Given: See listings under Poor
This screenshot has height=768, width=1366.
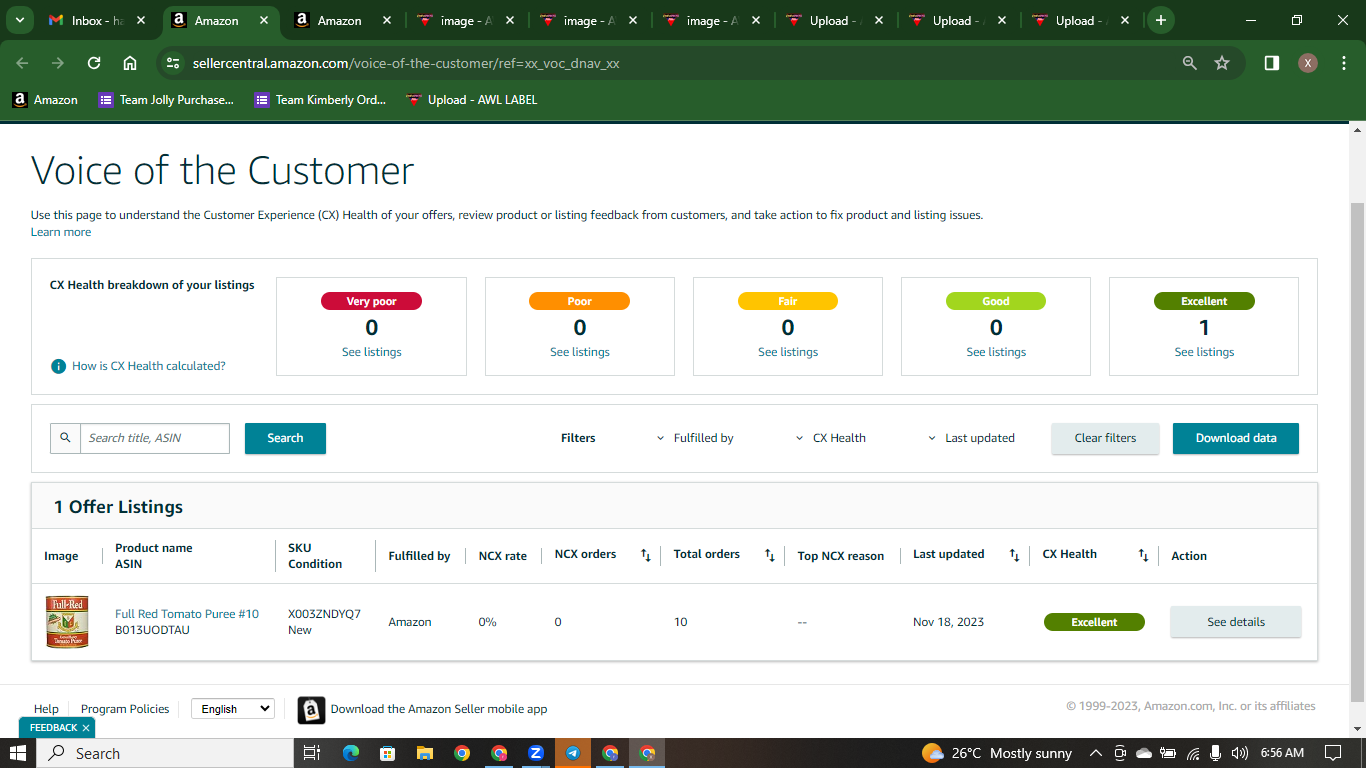Looking at the screenshot, I should pyautogui.click(x=580, y=352).
